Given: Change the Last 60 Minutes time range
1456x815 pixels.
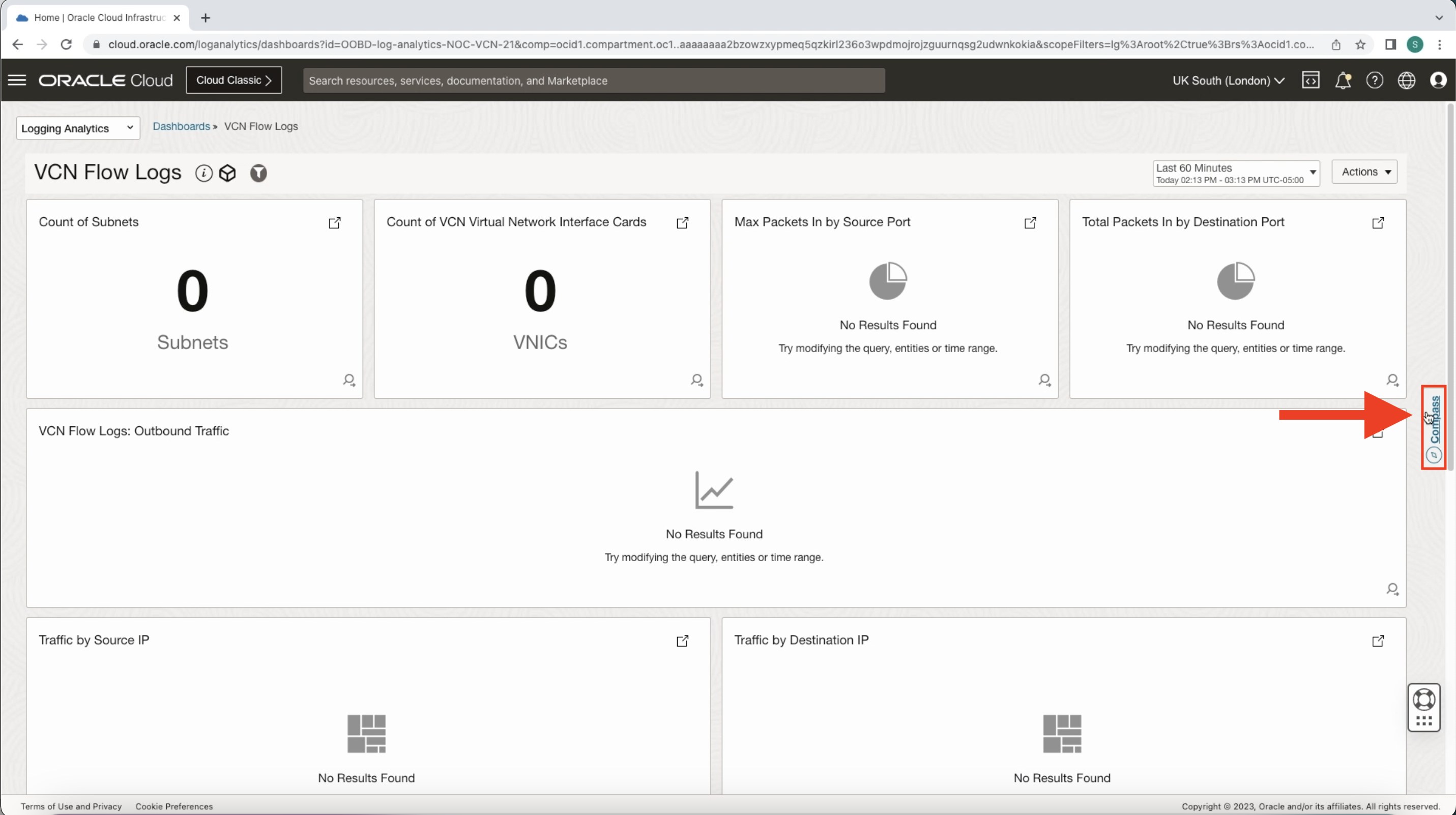Looking at the screenshot, I should pyautogui.click(x=1236, y=173).
